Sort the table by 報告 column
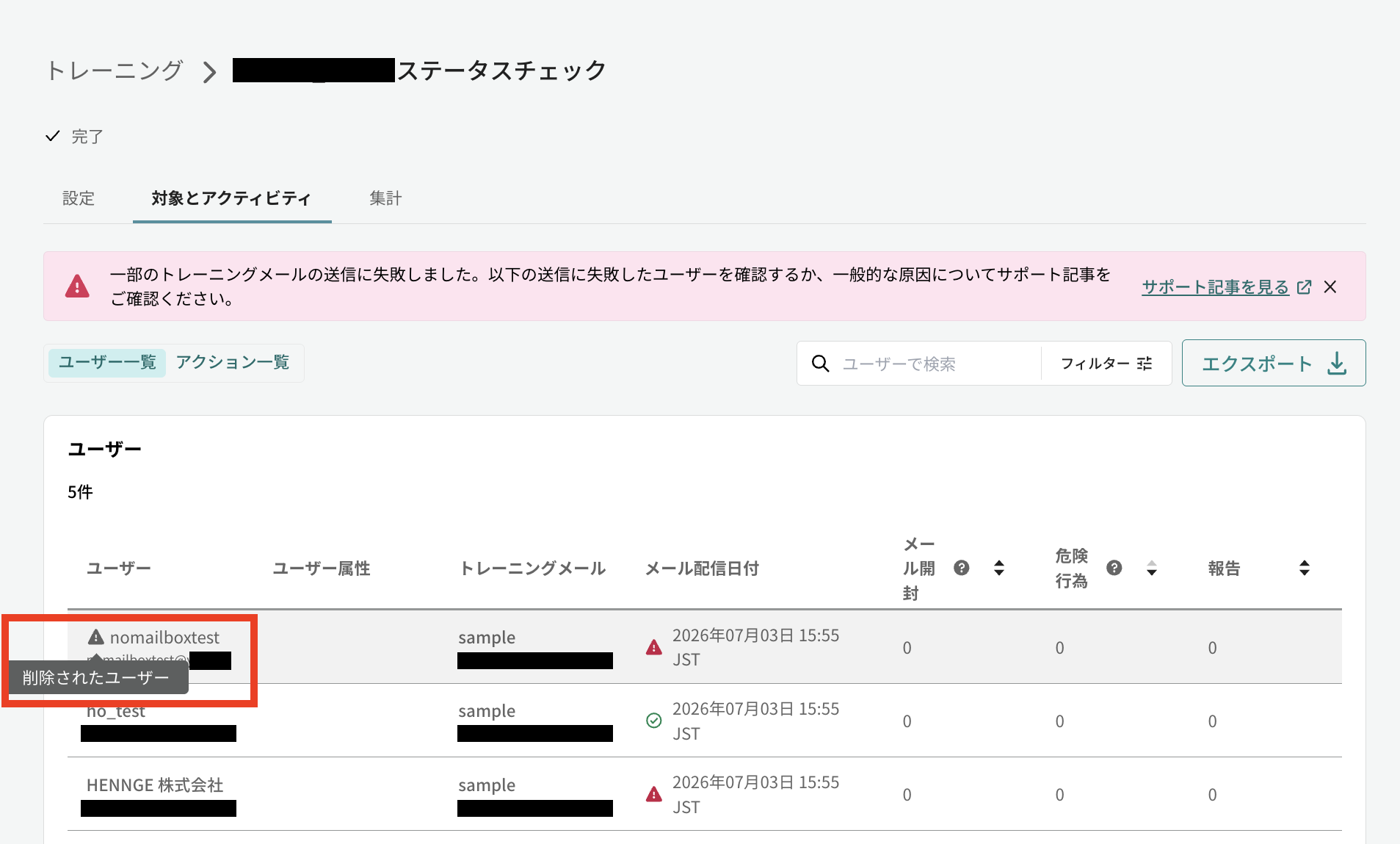Viewport: 1400px width, 844px height. coord(1305,568)
